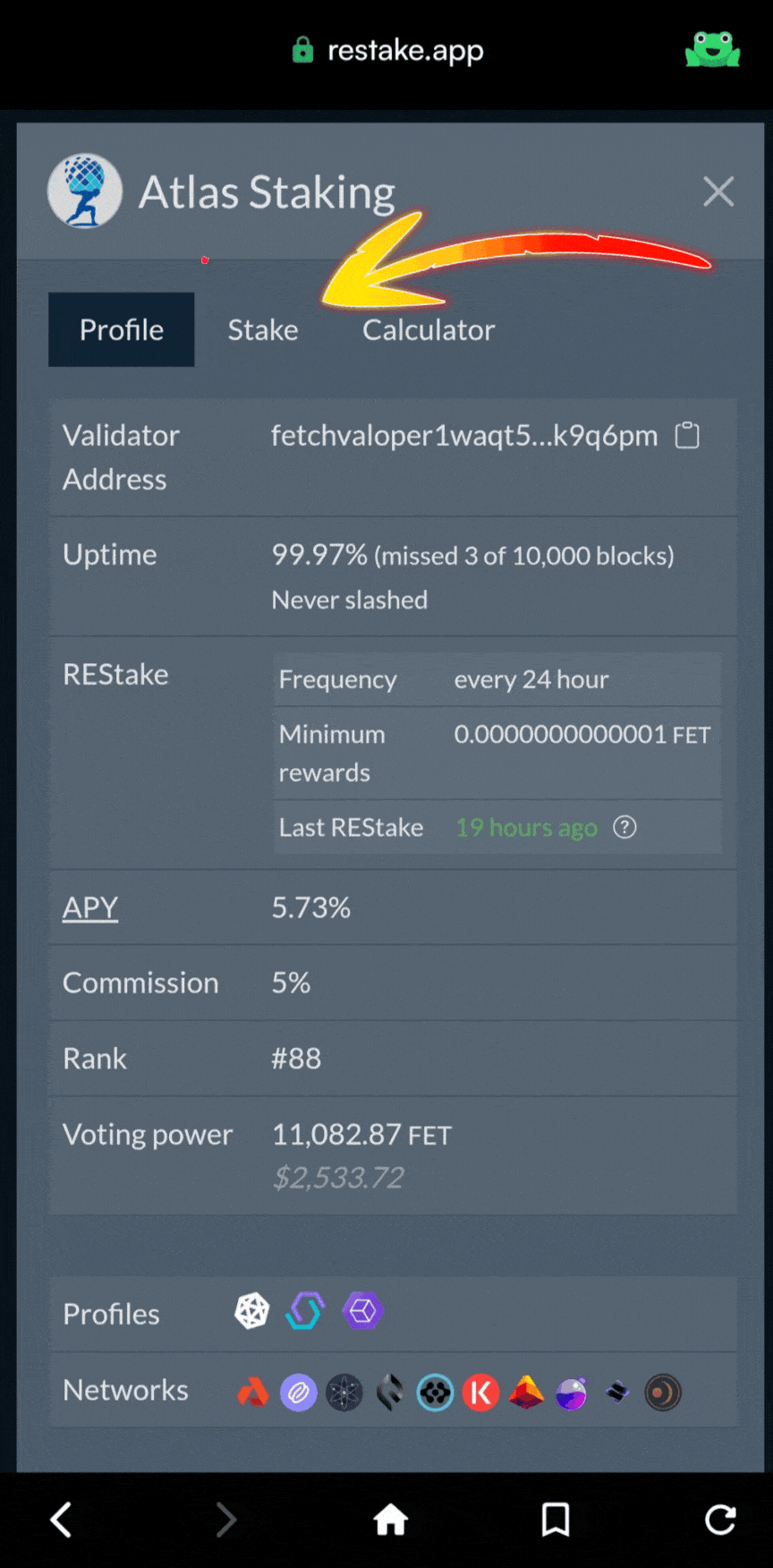Select the orange flame network icon

(252, 1393)
